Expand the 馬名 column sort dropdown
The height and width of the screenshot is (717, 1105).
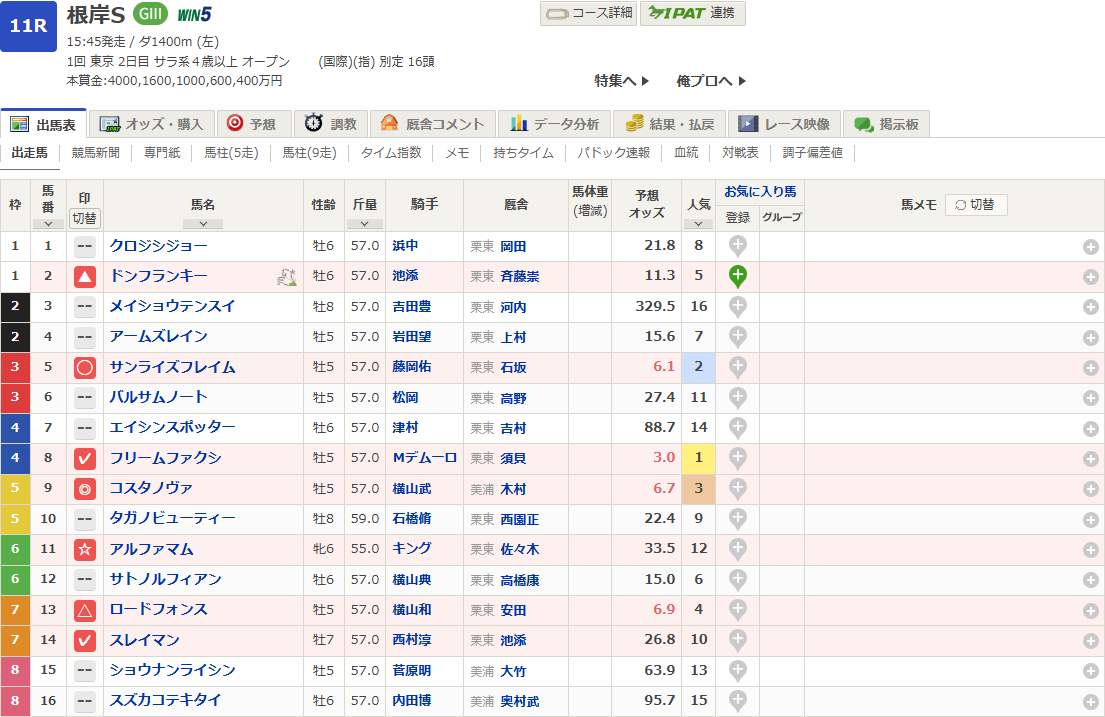tap(203, 224)
